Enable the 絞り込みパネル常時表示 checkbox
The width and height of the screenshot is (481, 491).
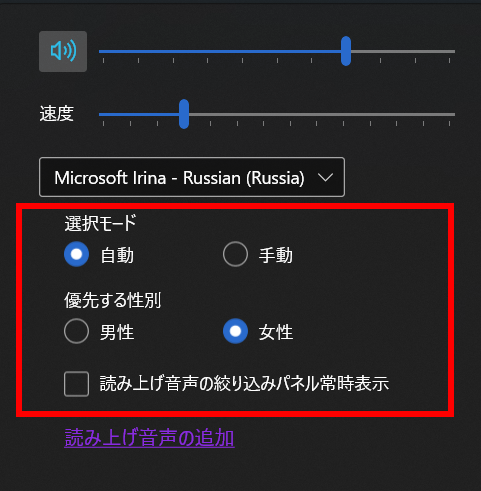click(x=77, y=384)
